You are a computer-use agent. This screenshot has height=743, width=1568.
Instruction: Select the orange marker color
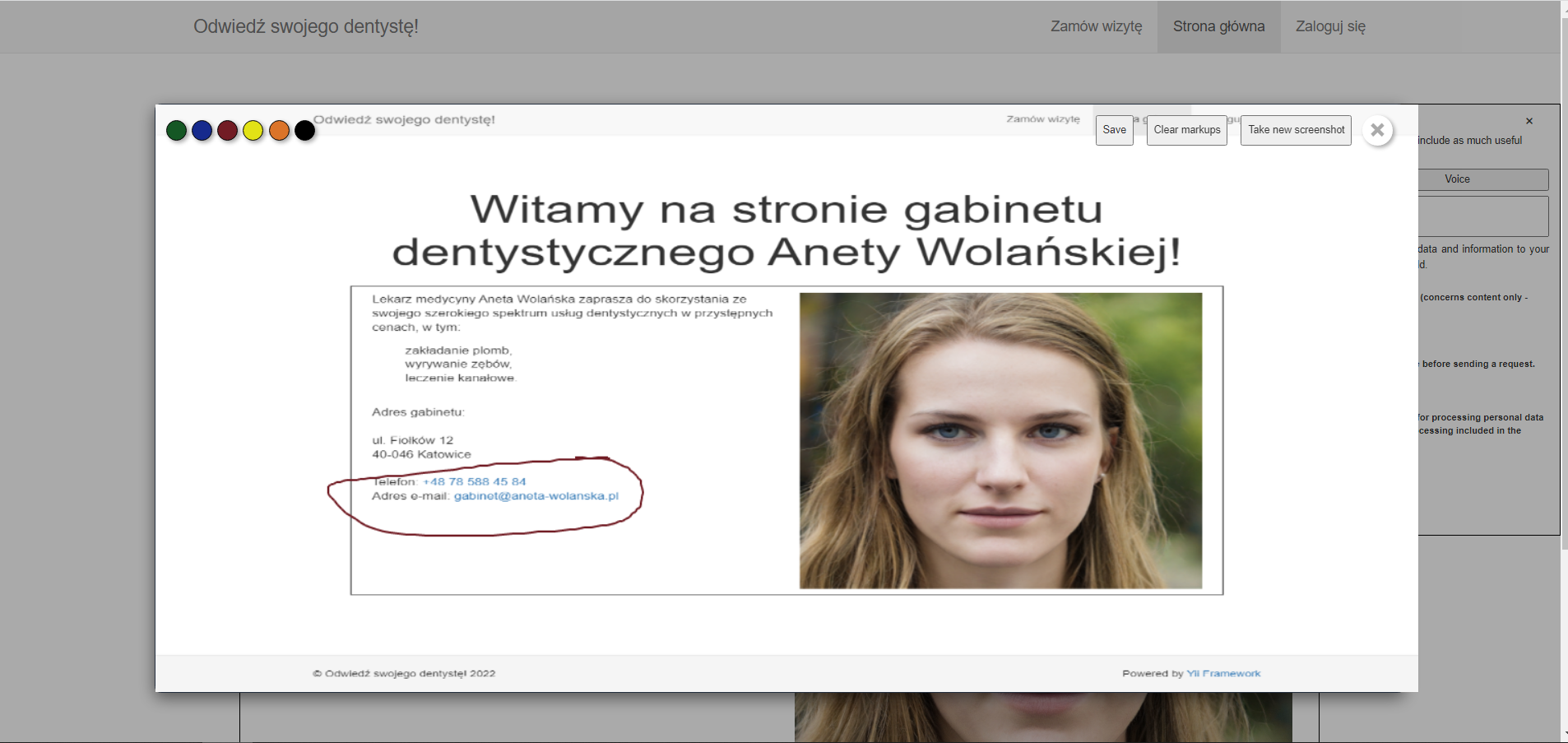279,130
